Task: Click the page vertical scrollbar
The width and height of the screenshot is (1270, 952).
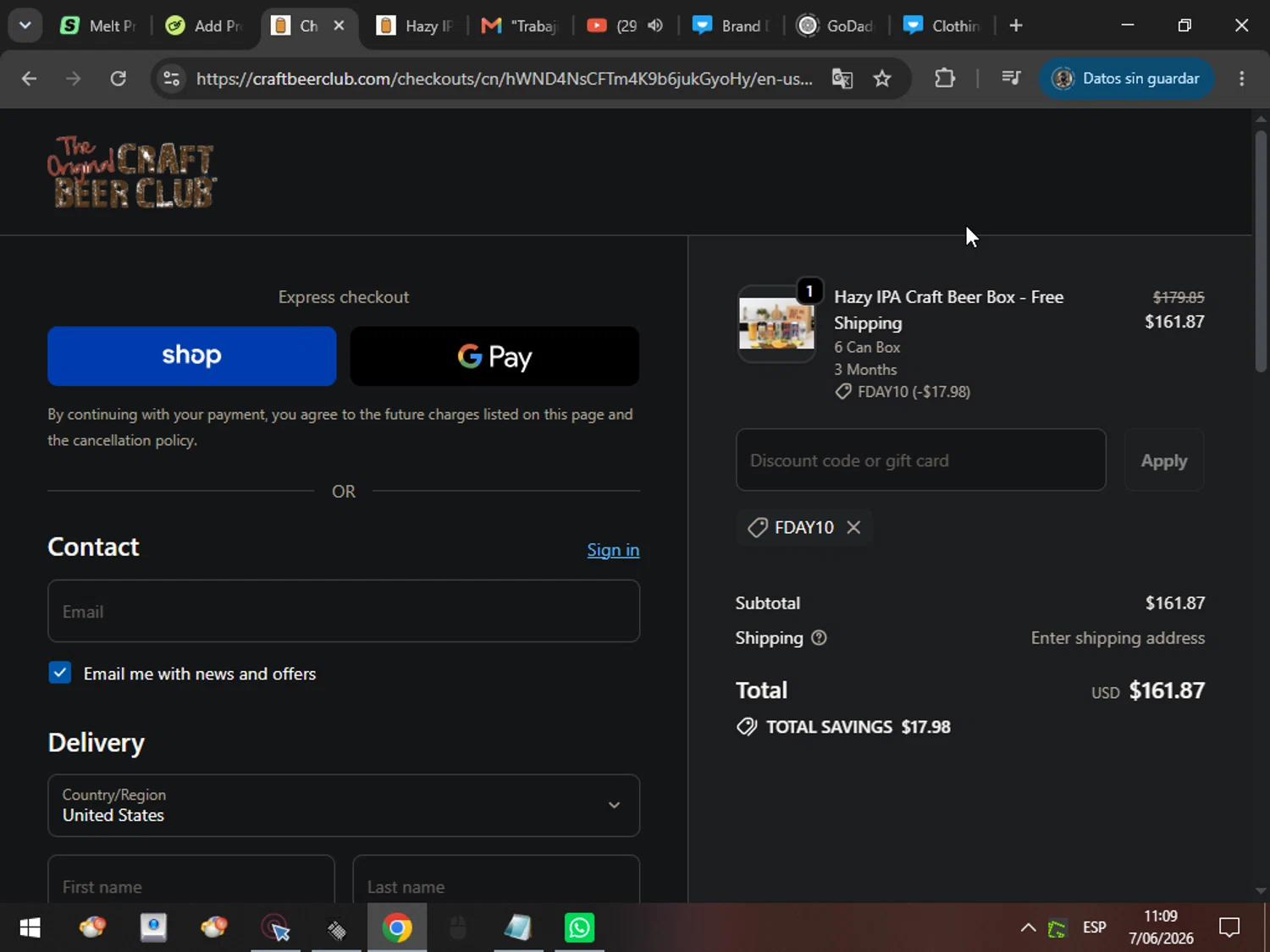Action: [x=1261, y=250]
